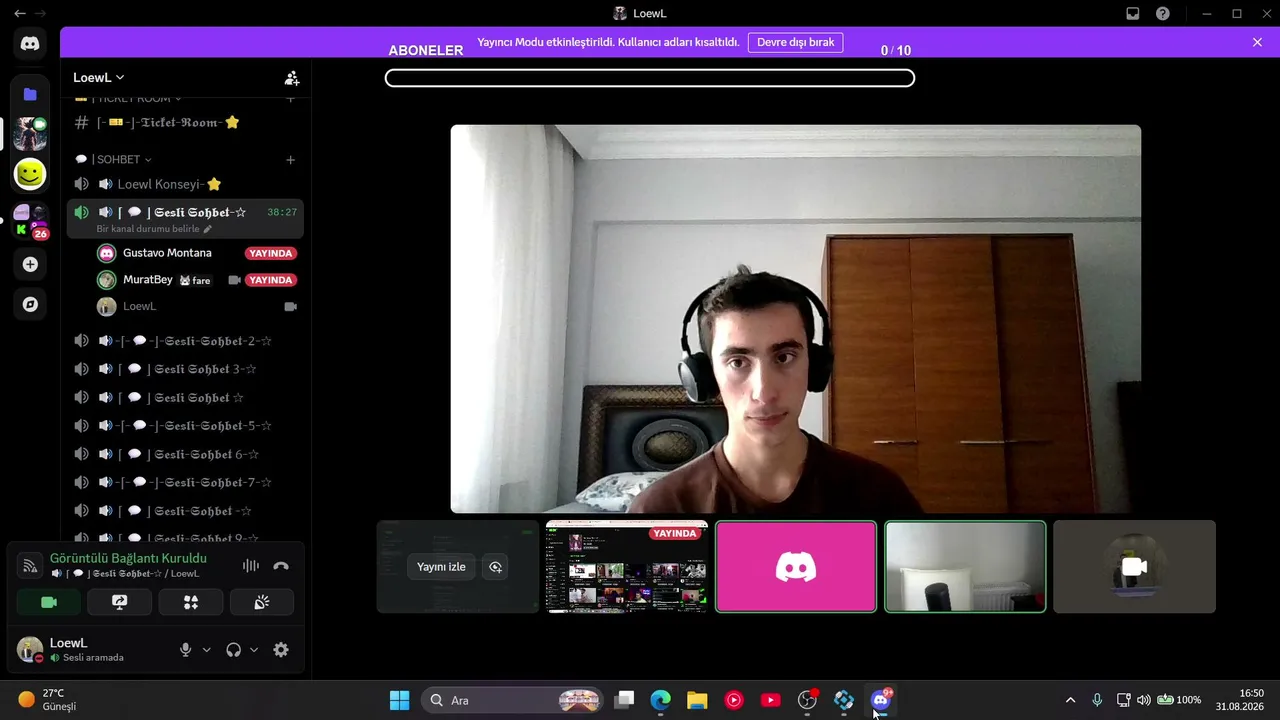Viewport: 1280px width, 720px height.
Task: Open YouTube Music from taskbar
Action: [x=734, y=700]
